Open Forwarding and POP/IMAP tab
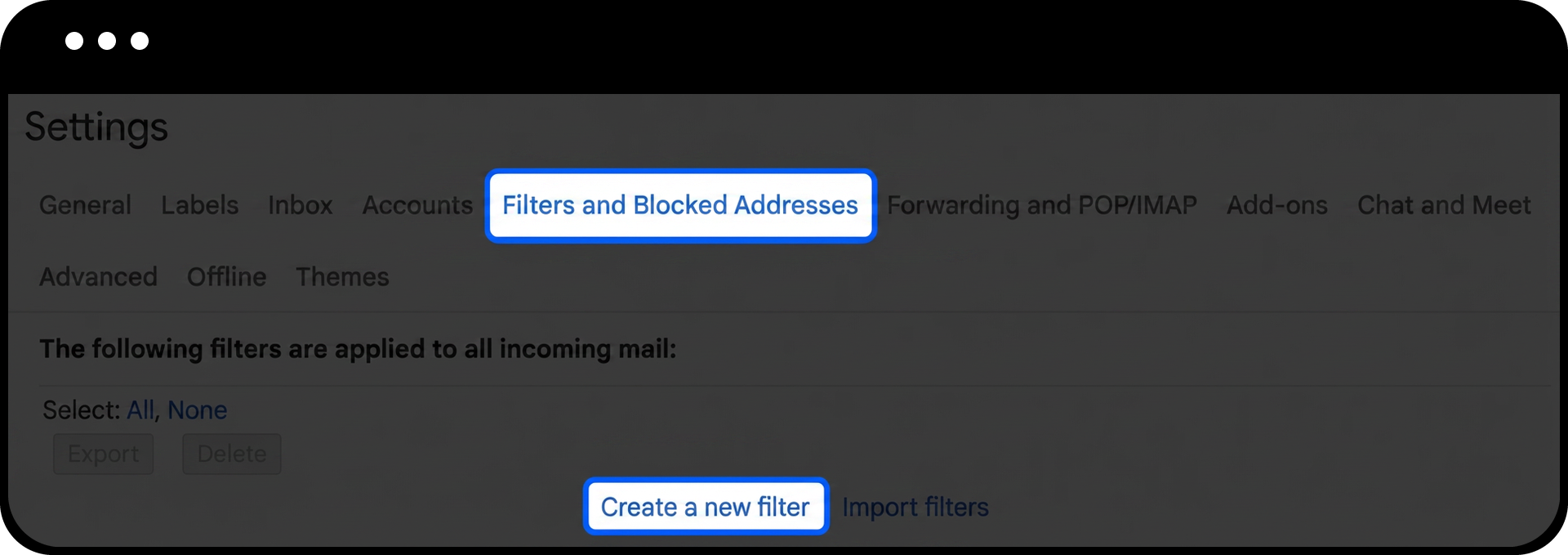The image size is (1568, 555). pyautogui.click(x=1042, y=205)
